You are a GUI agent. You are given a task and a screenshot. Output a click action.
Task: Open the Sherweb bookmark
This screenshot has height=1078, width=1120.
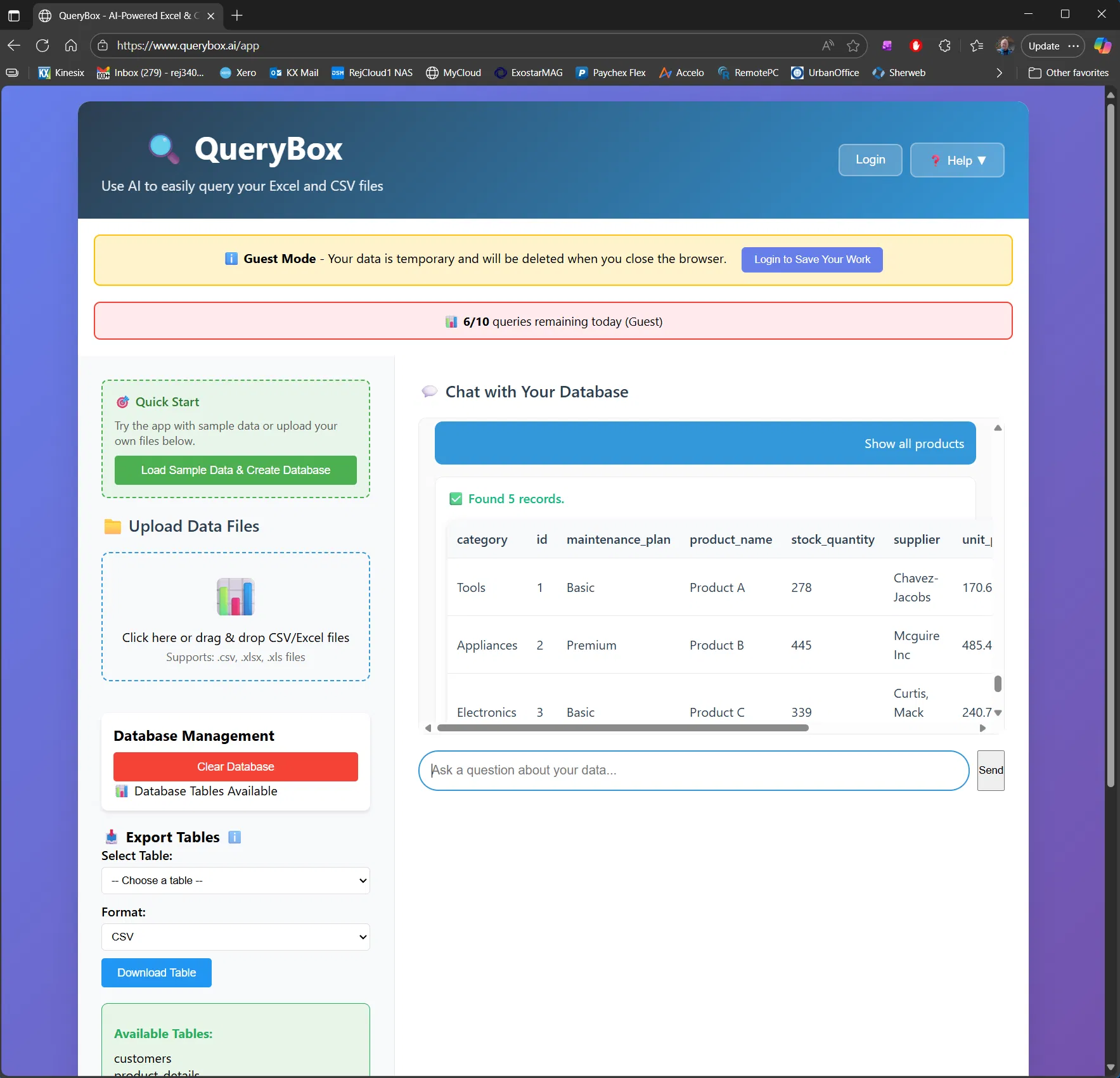[x=899, y=72]
